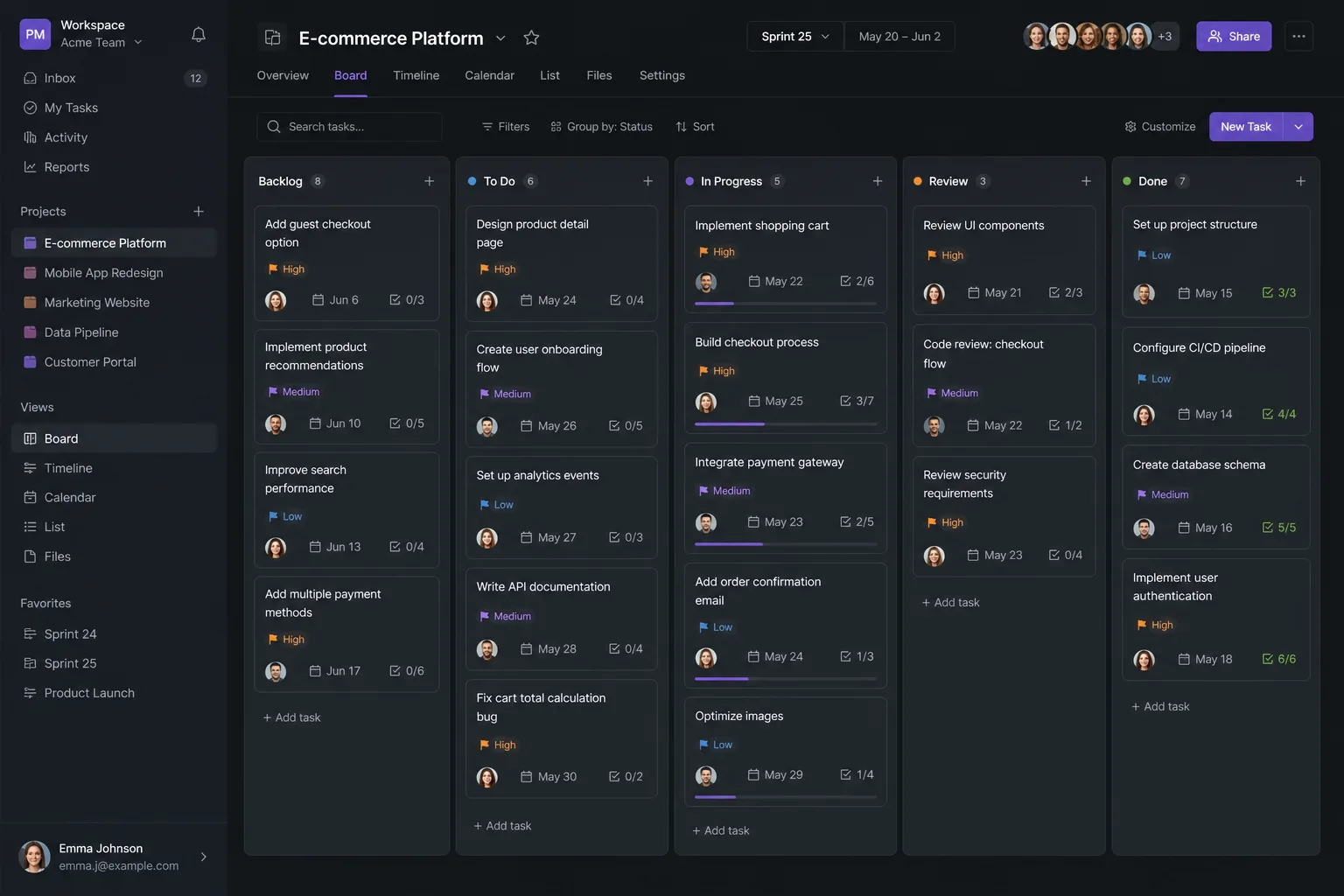Image resolution: width=1344 pixels, height=896 pixels.
Task: Add a task via Done header plus
Action: [1300, 181]
